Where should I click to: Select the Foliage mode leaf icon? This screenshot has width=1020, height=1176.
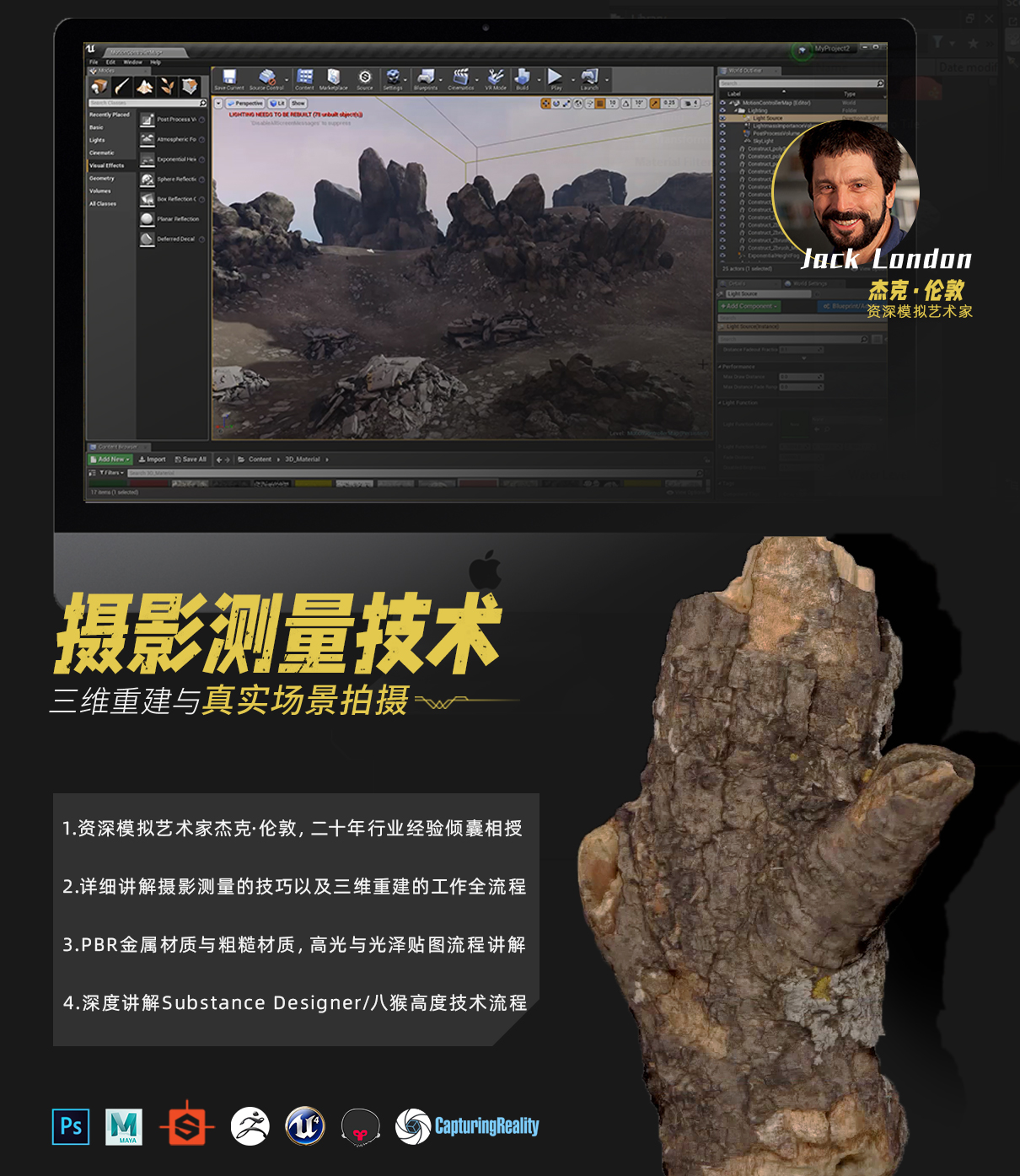[167, 86]
